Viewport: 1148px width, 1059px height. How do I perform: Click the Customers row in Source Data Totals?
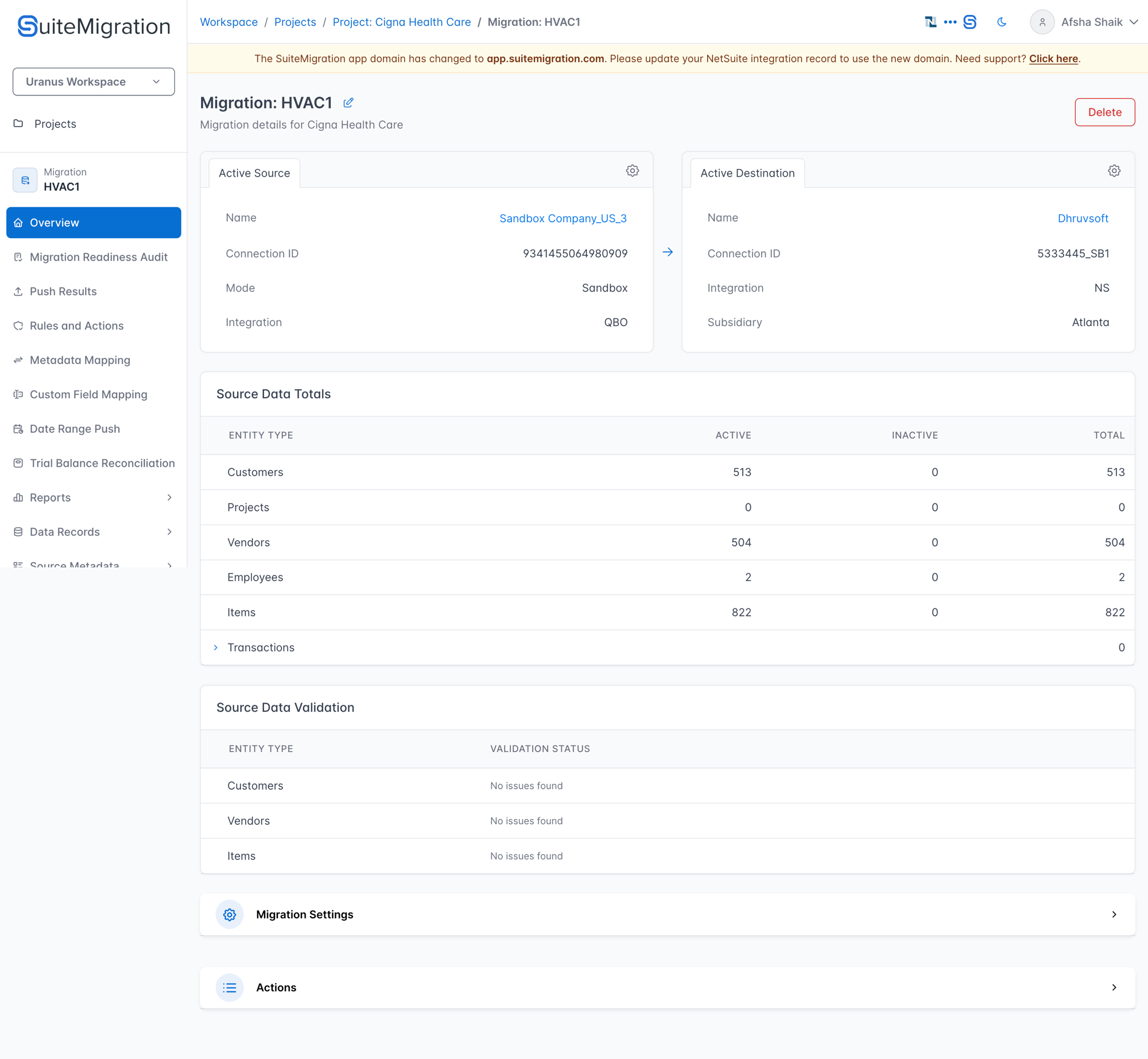pos(668,472)
